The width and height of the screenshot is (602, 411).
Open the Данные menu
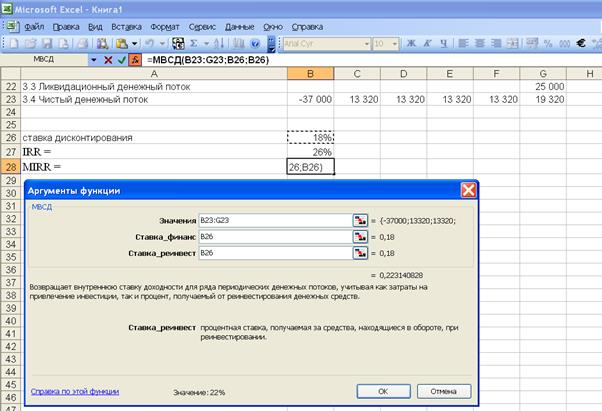click(239, 25)
